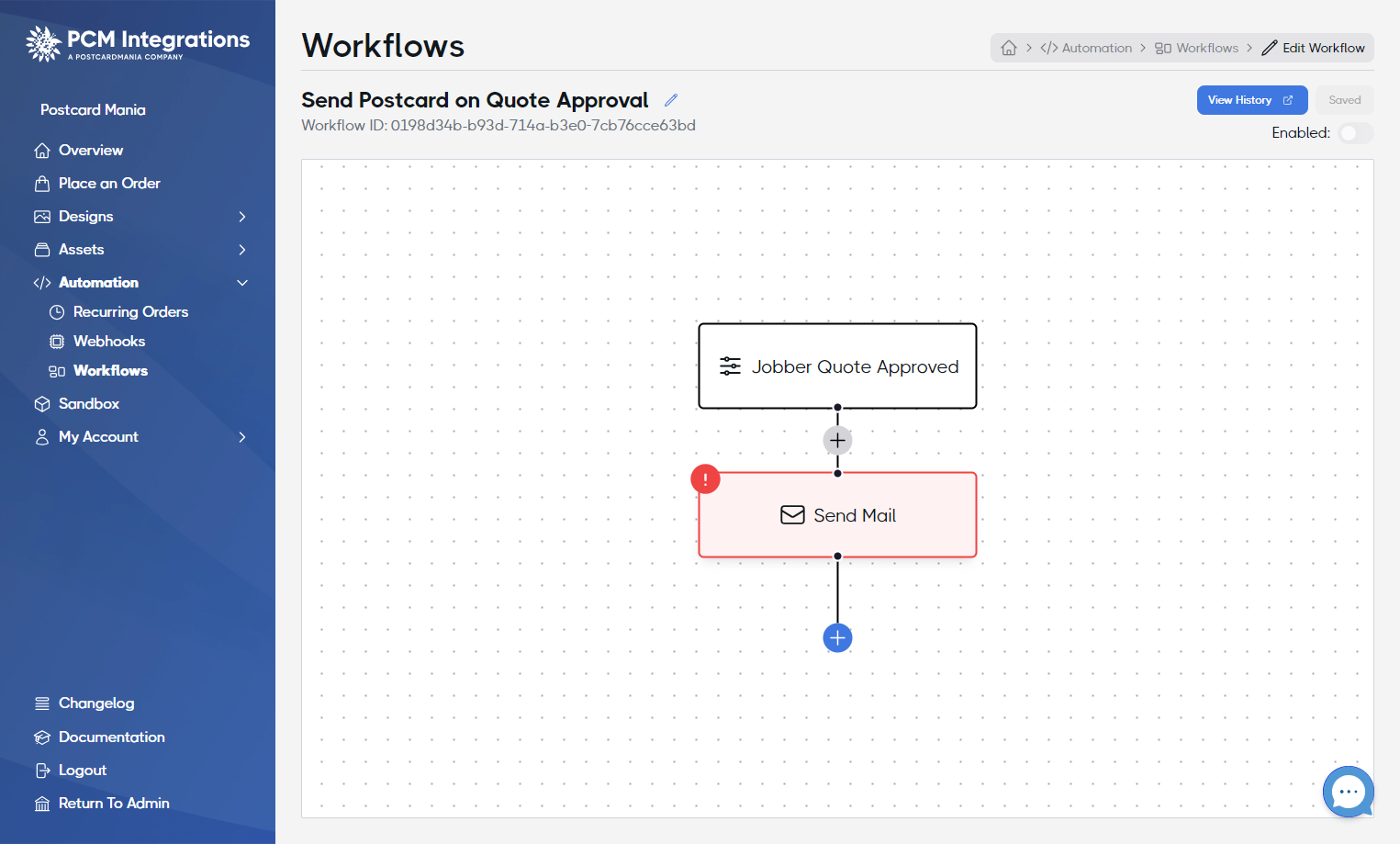This screenshot has width=1400, height=844.
Task: Click the Automation code icon in sidebar
Action: pyautogui.click(x=42, y=283)
